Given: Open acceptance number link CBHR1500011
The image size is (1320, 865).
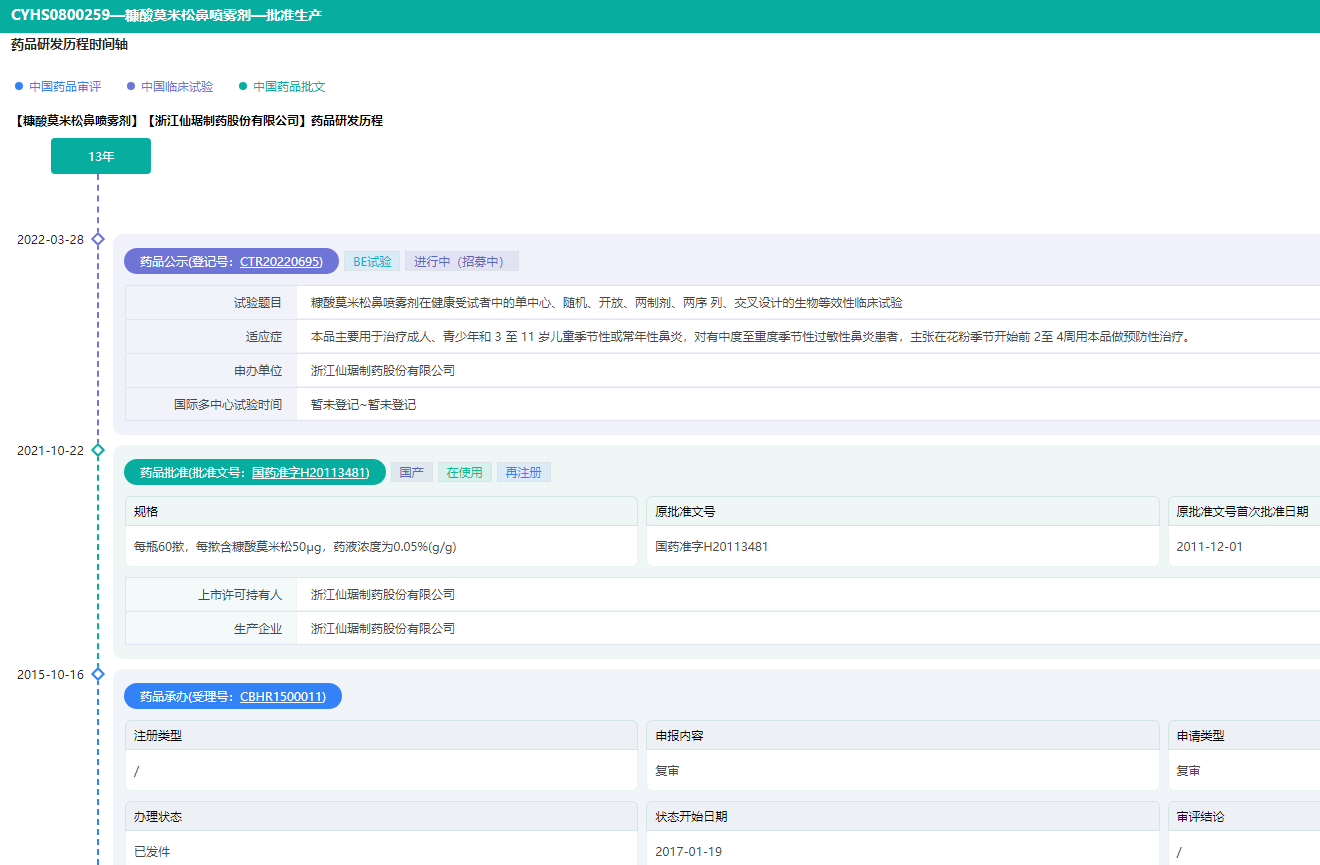Looking at the screenshot, I should [x=282, y=696].
